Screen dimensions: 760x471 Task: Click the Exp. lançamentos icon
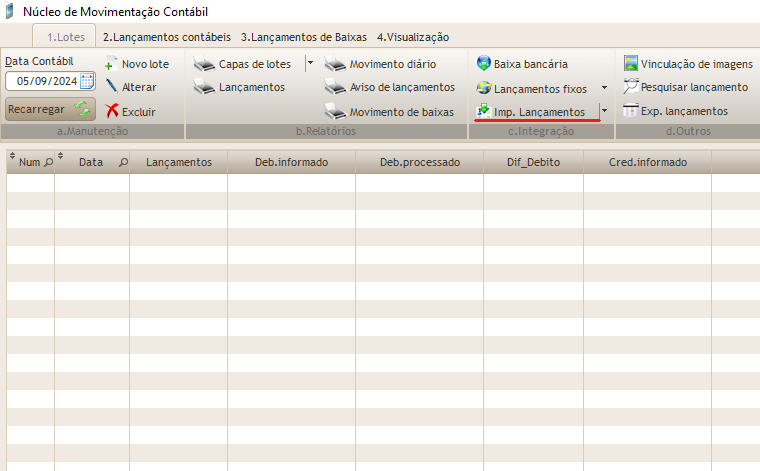point(631,111)
